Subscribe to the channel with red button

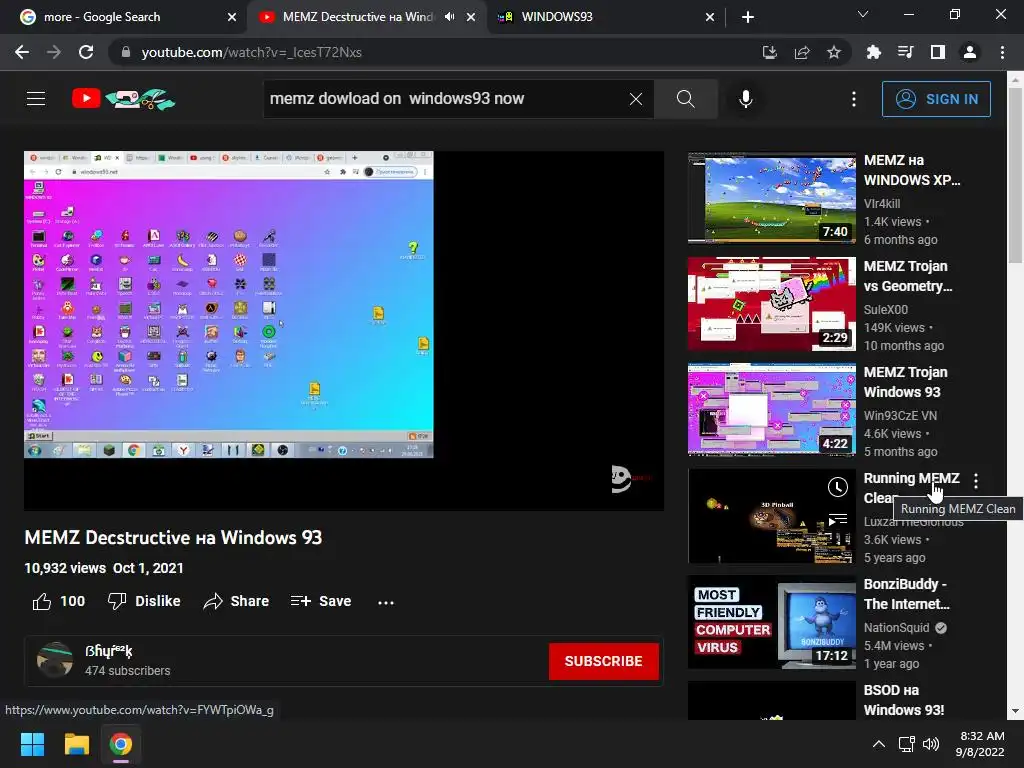[x=603, y=661]
